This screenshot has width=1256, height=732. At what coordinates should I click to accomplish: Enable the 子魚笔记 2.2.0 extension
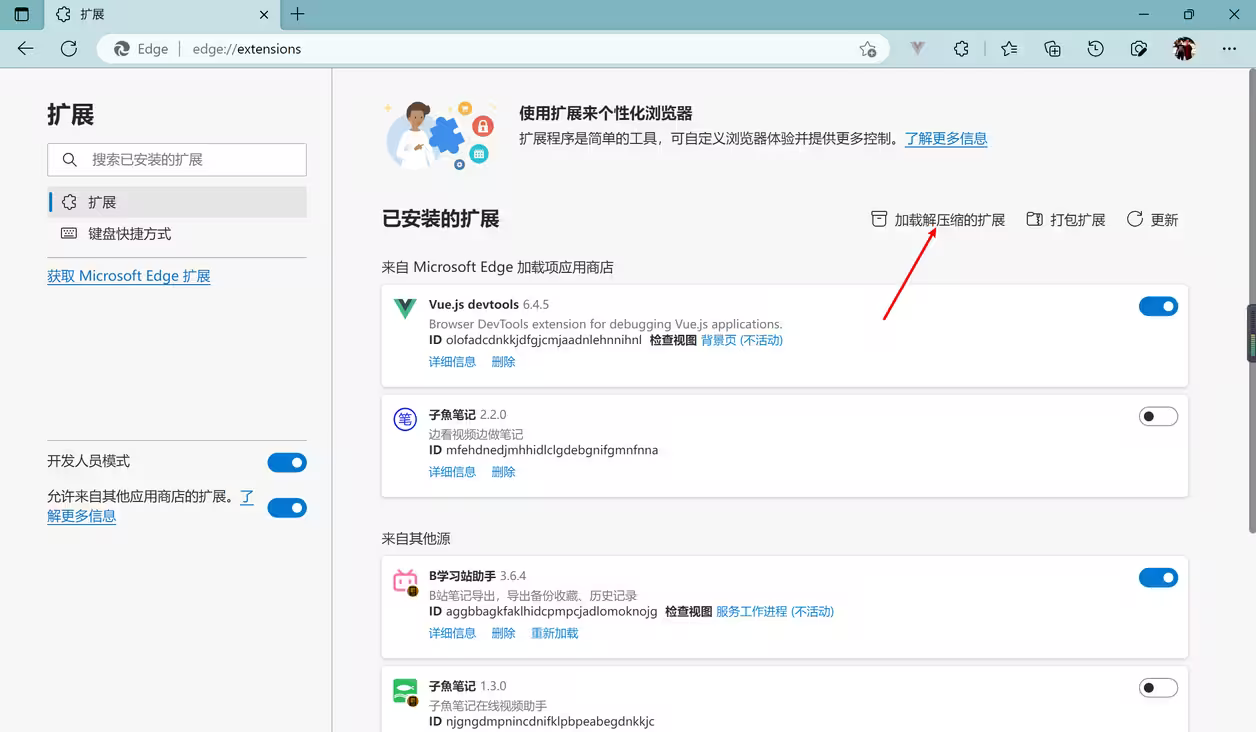pos(1158,416)
